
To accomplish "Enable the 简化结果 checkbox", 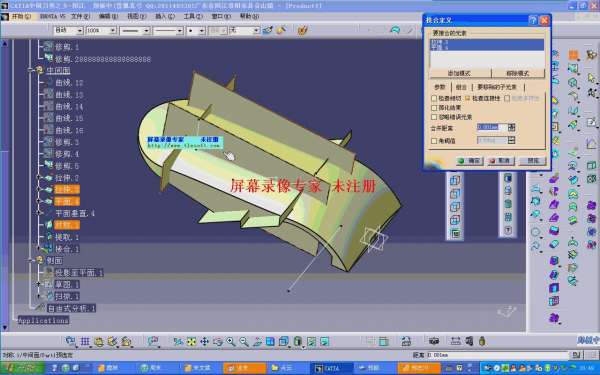I will [x=434, y=108].
